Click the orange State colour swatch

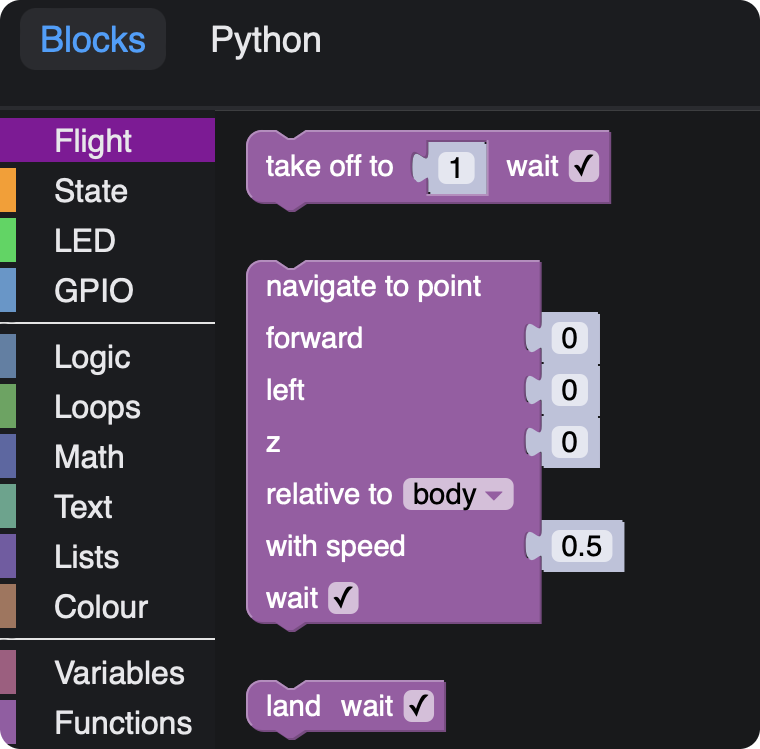point(8,191)
